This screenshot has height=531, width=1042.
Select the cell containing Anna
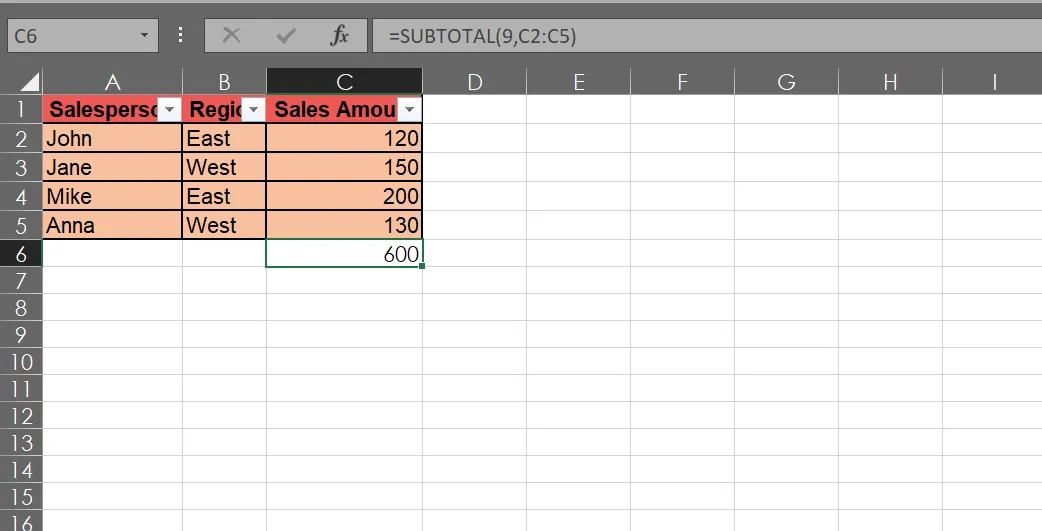pyautogui.click(x=112, y=225)
